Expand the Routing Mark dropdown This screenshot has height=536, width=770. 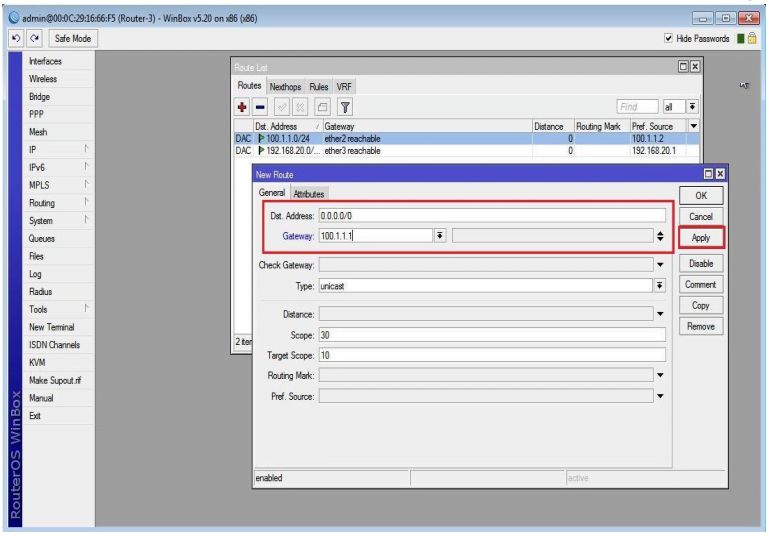click(660, 375)
